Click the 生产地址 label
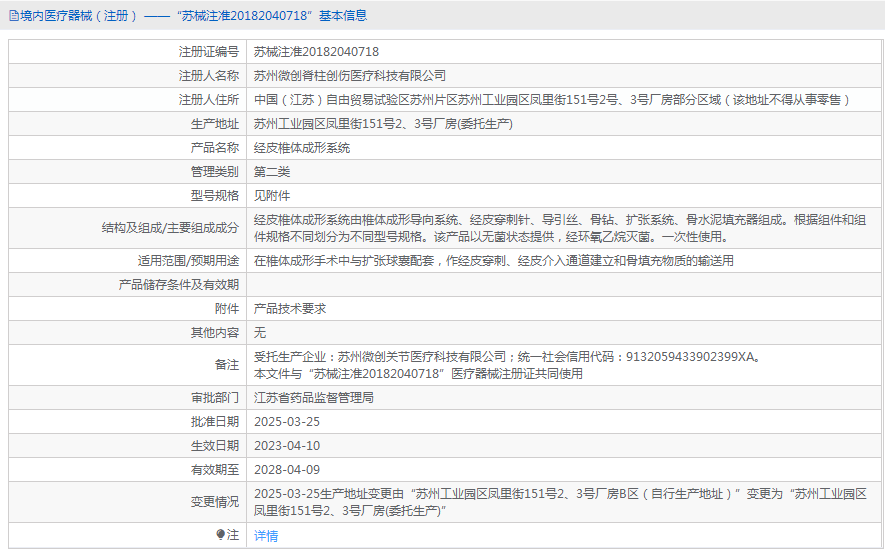 click(x=215, y=124)
